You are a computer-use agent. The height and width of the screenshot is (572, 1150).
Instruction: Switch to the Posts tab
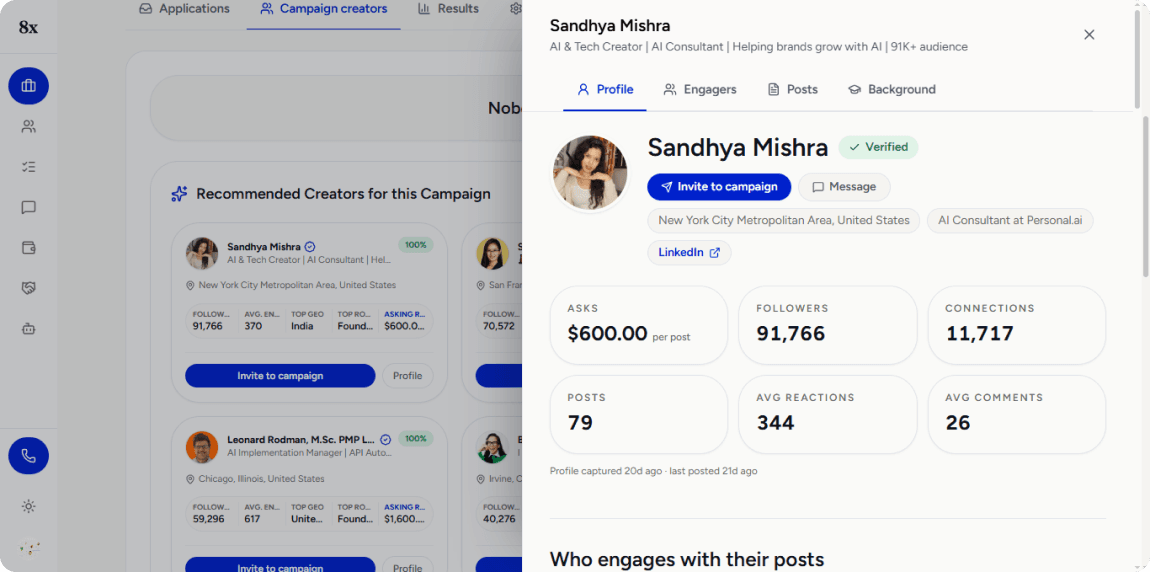click(792, 89)
